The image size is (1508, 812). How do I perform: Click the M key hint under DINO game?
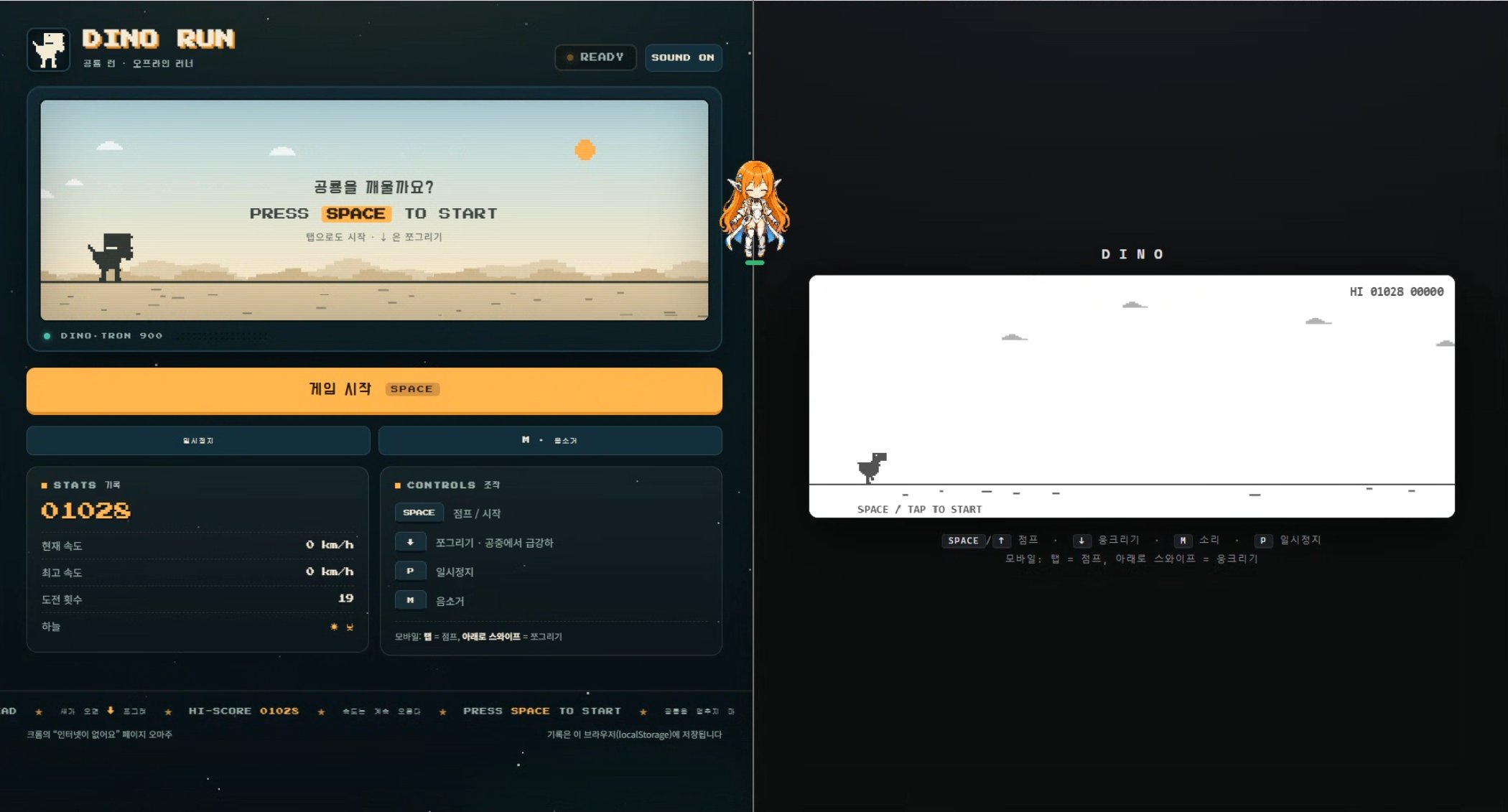click(1183, 541)
